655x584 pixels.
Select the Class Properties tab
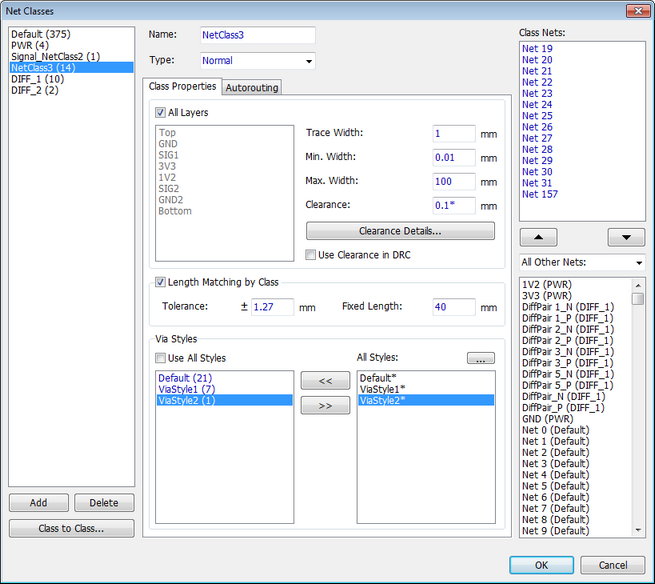(x=182, y=86)
